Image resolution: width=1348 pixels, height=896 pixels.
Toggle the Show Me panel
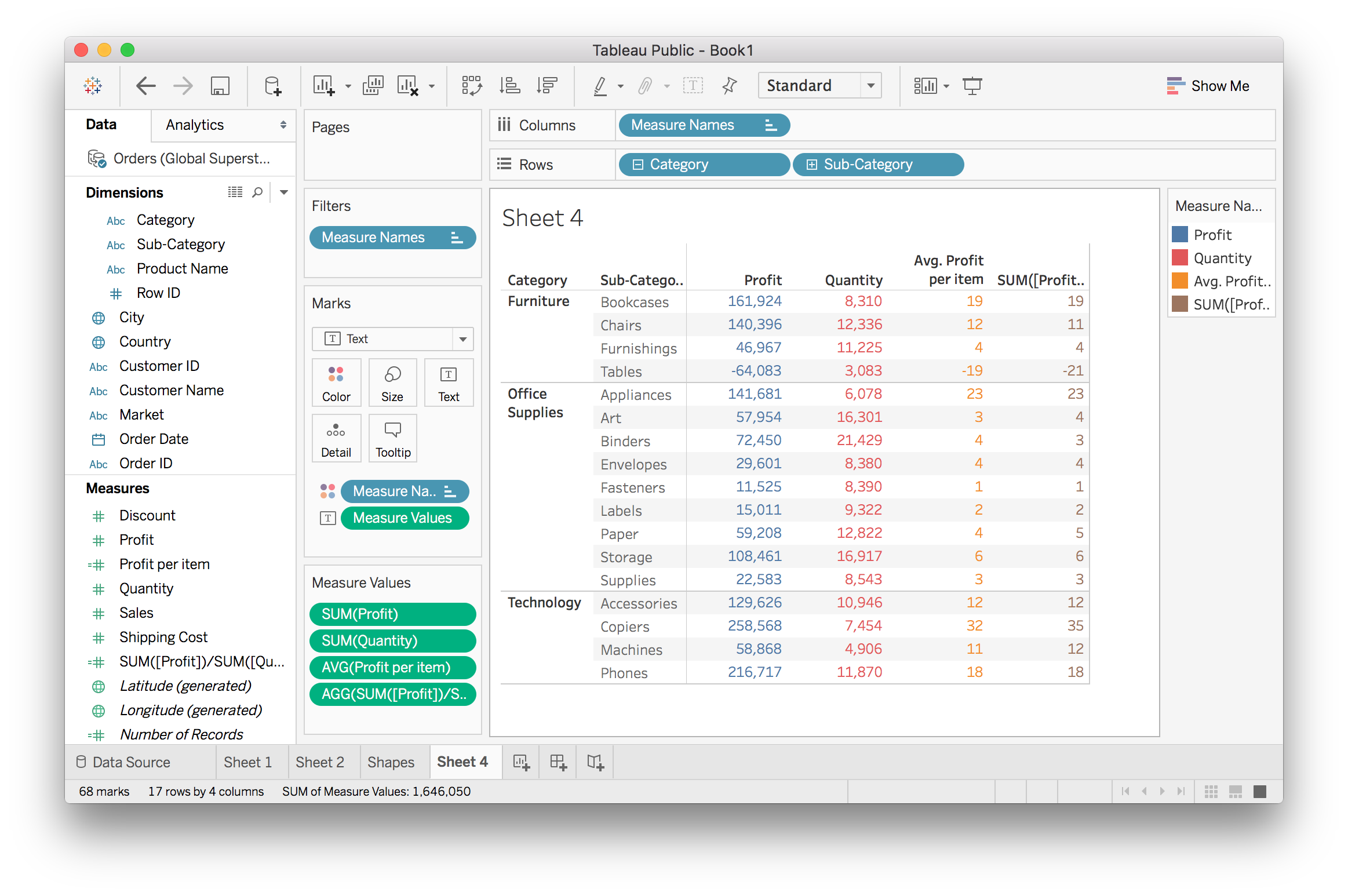pos(1208,86)
